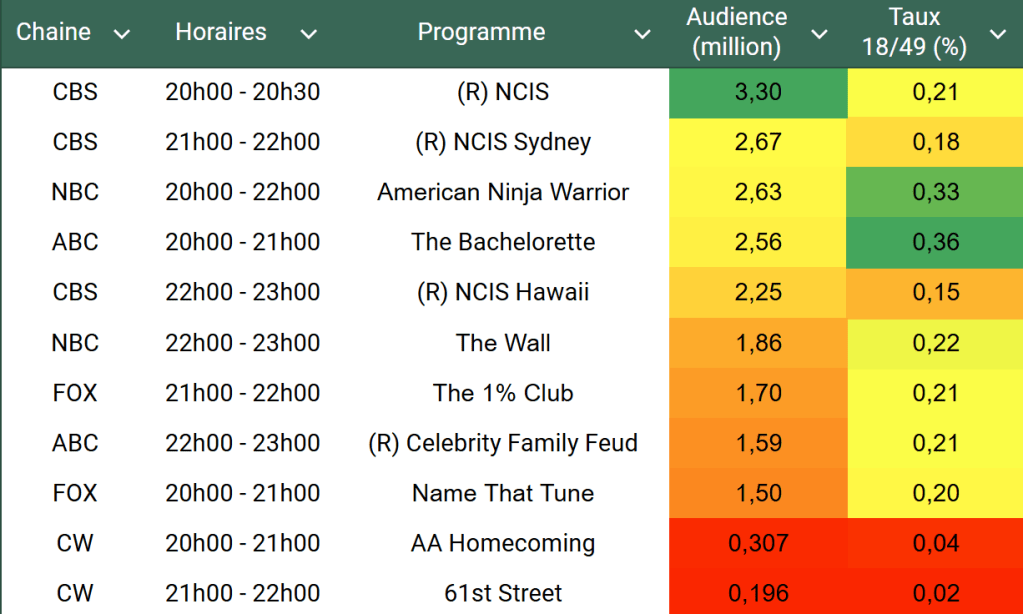Select the red 0,307 audience cell

point(757,543)
